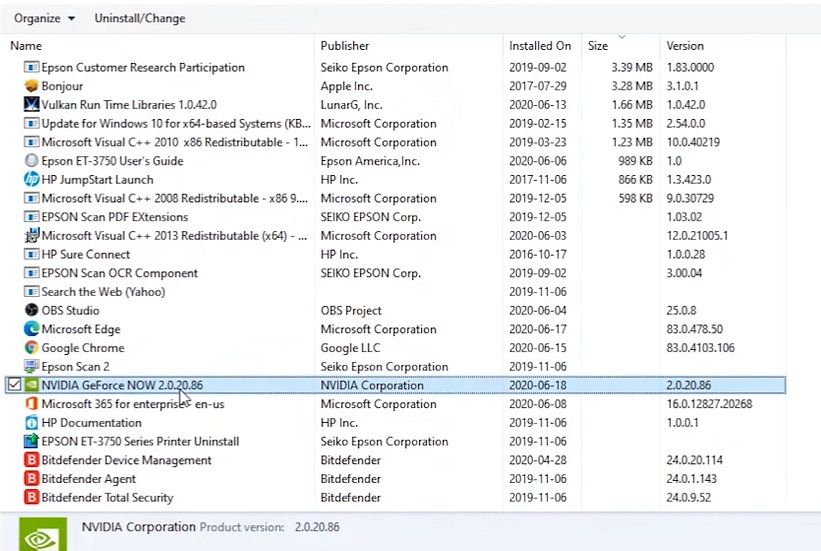
Task: Click the Update for Windows 10 icon
Action: (31, 124)
